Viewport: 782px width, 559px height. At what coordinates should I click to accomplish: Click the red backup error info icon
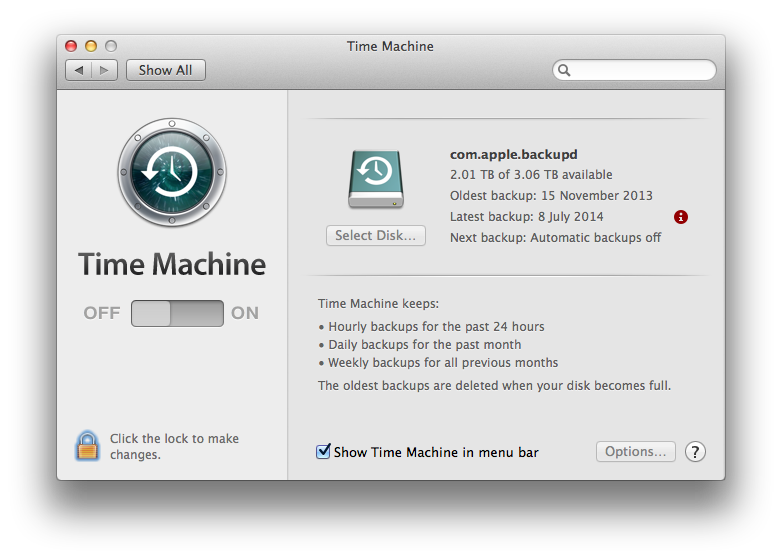coord(681,217)
